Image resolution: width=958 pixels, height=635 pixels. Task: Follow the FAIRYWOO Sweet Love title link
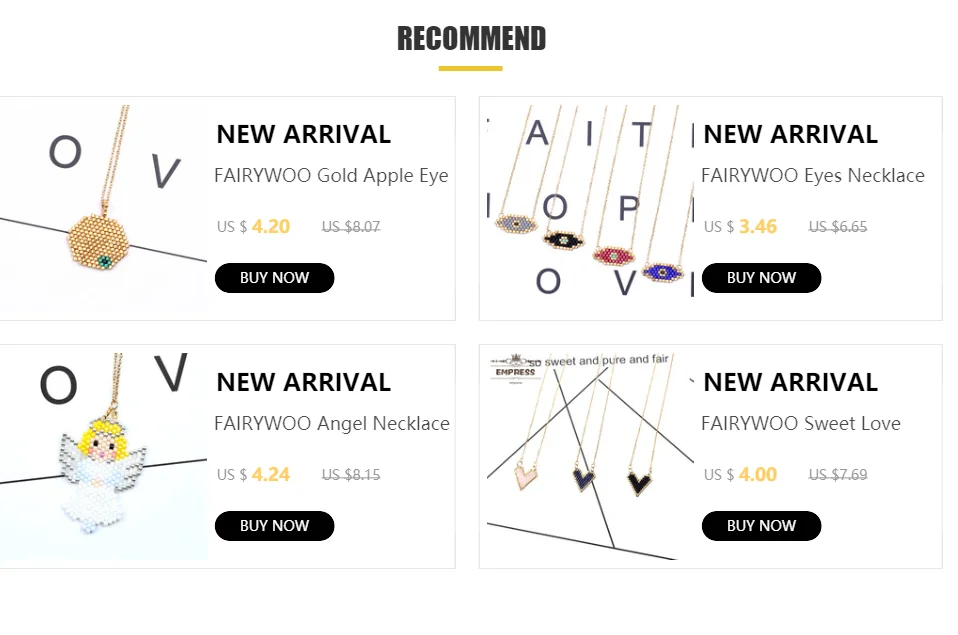click(x=800, y=424)
